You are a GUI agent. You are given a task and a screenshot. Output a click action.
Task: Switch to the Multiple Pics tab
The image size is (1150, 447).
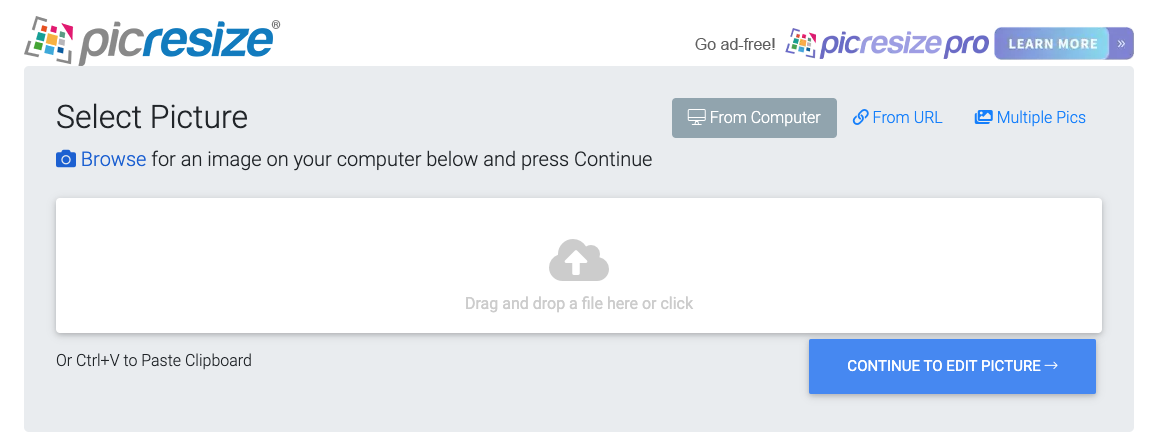pyautogui.click(x=1030, y=117)
